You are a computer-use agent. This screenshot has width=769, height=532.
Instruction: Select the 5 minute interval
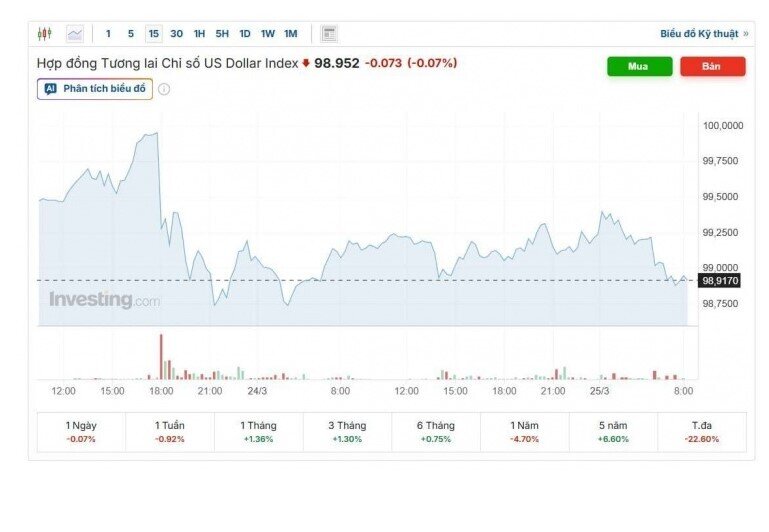131,34
